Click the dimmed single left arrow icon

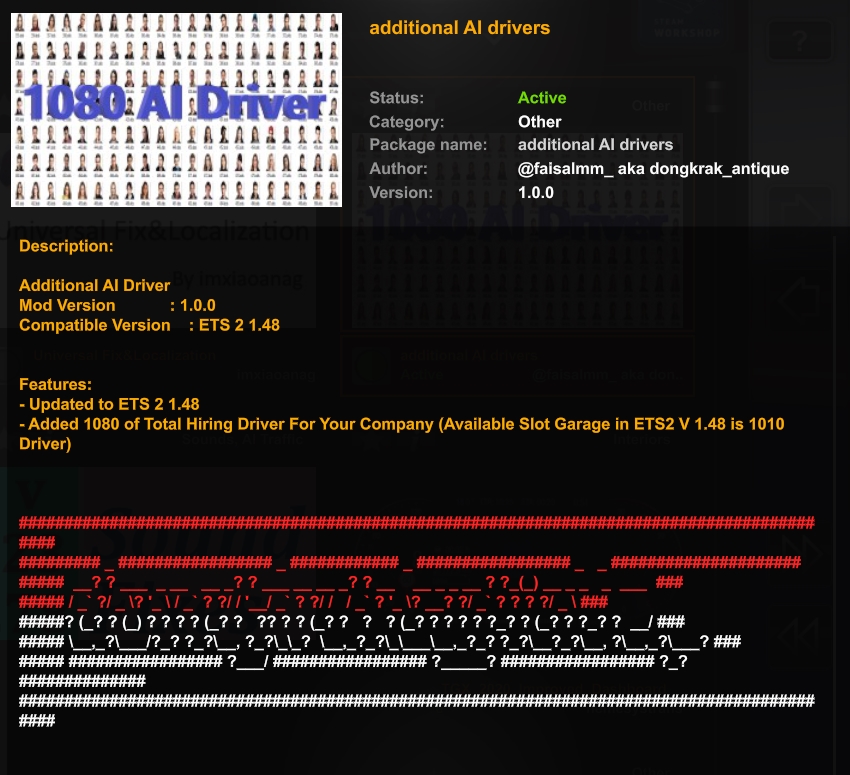pos(801,296)
